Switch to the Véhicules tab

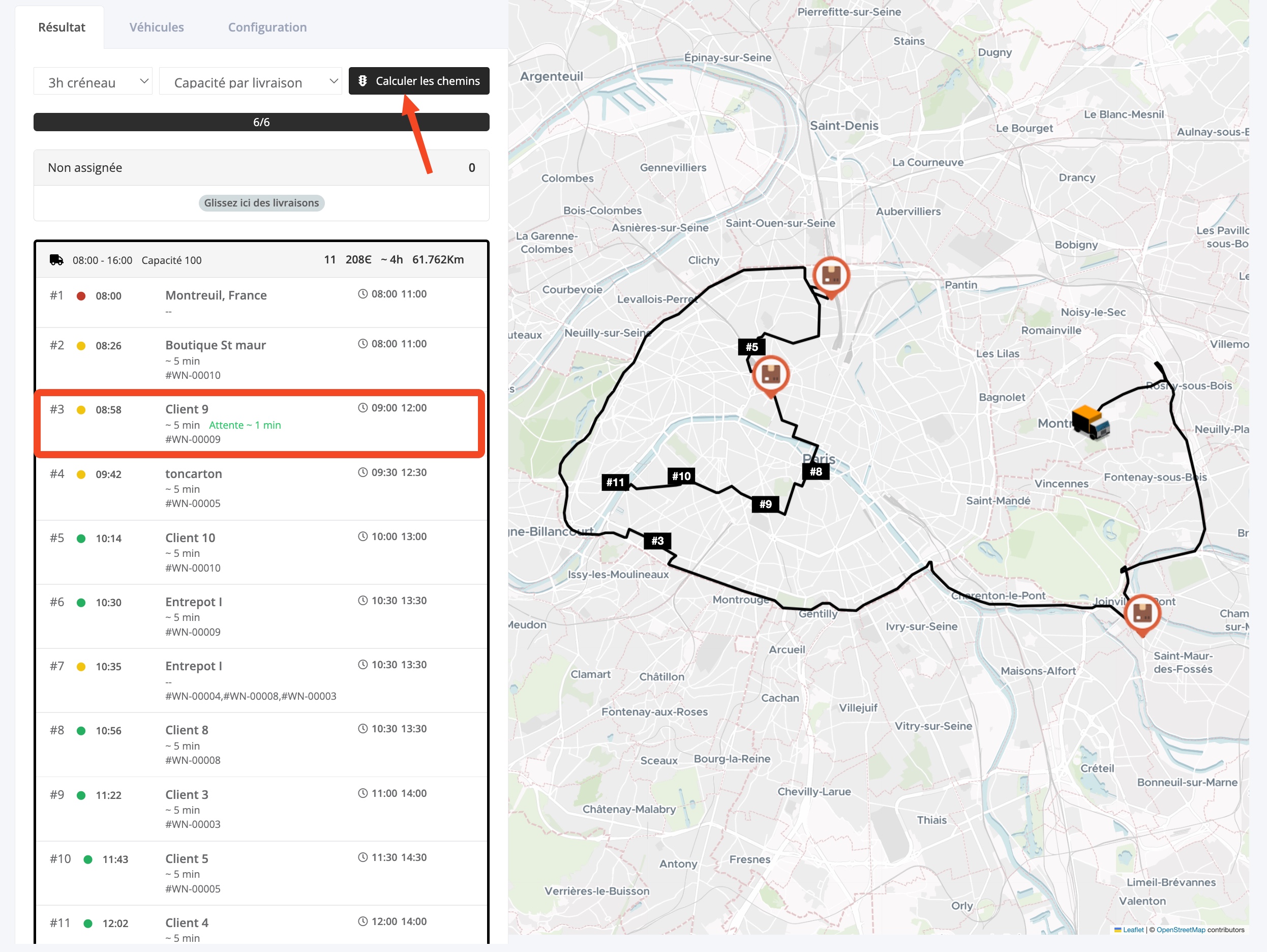(x=157, y=27)
